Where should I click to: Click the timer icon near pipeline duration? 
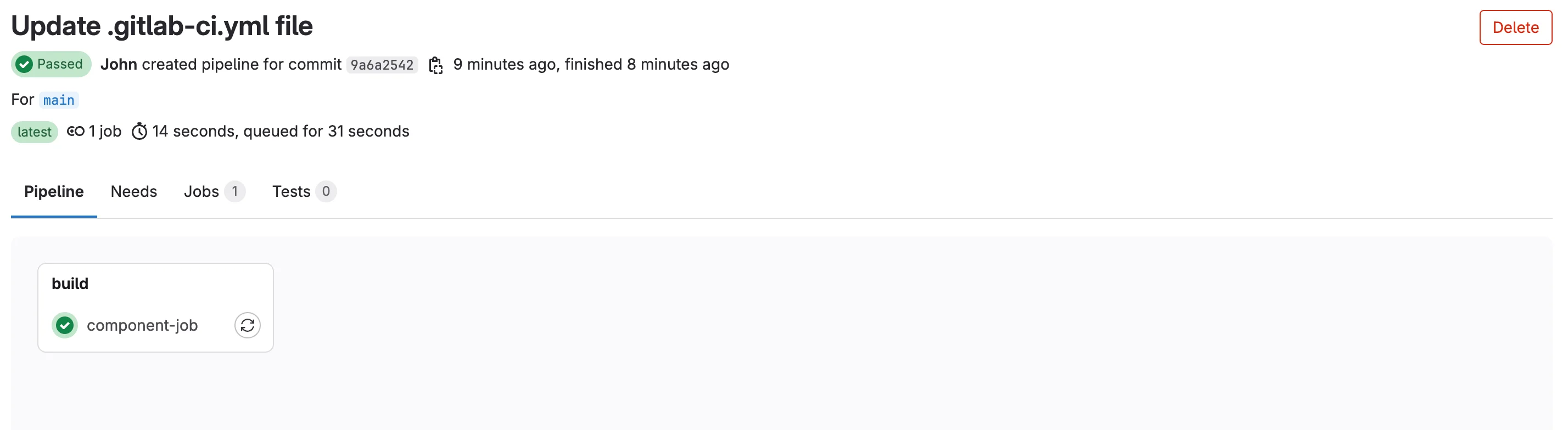click(x=140, y=132)
